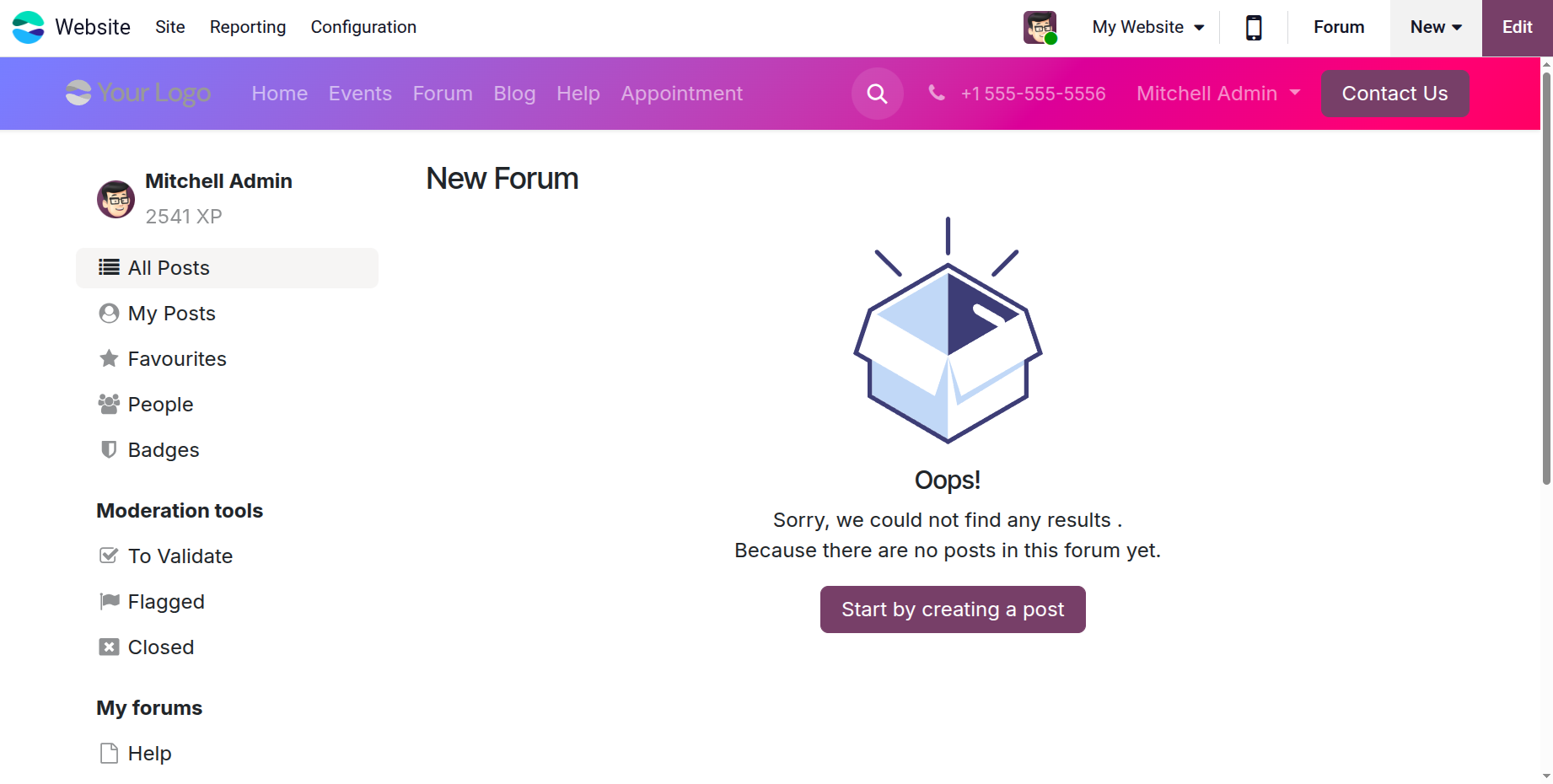The height and width of the screenshot is (784, 1553).
Task: Click the page vertical scrollbar
Action: (x=1546, y=278)
